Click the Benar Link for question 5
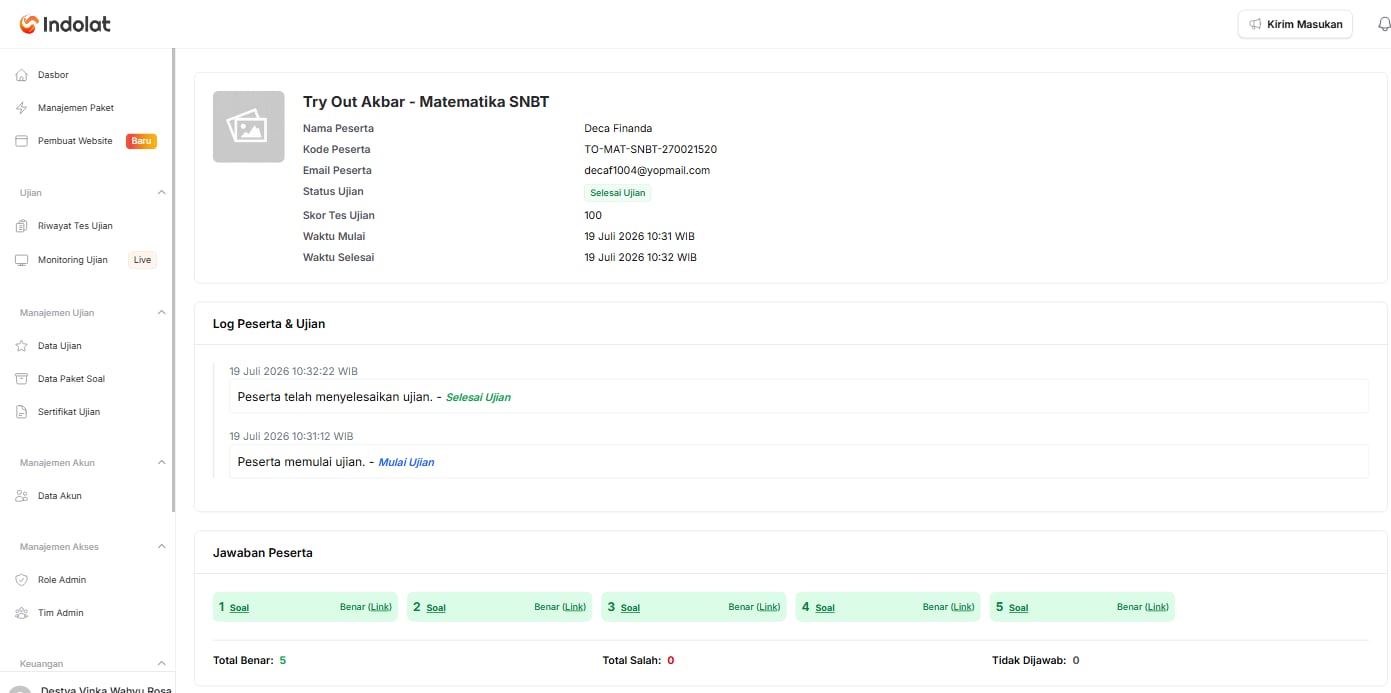Screen dimensions: 1391x693 [1156, 607]
